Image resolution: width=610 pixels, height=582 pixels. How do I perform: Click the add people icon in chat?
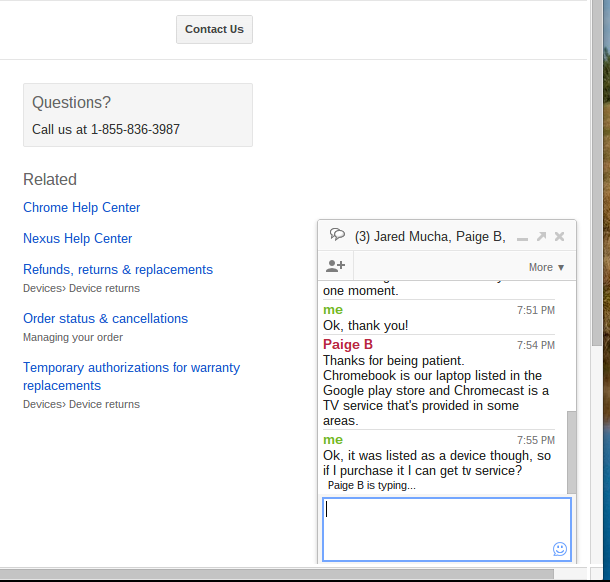click(x=335, y=266)
